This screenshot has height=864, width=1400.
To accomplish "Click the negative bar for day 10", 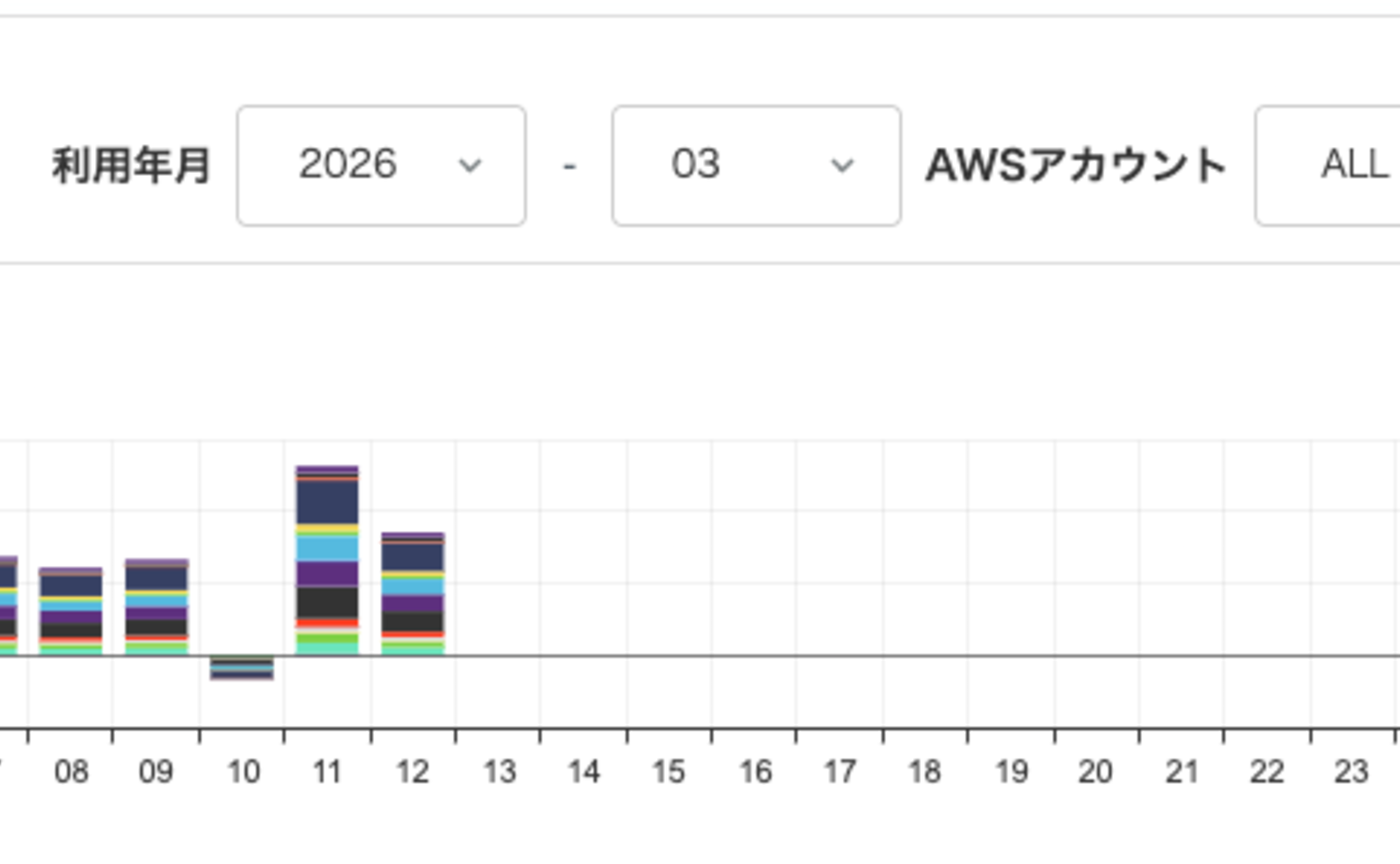I will point(242,668).
